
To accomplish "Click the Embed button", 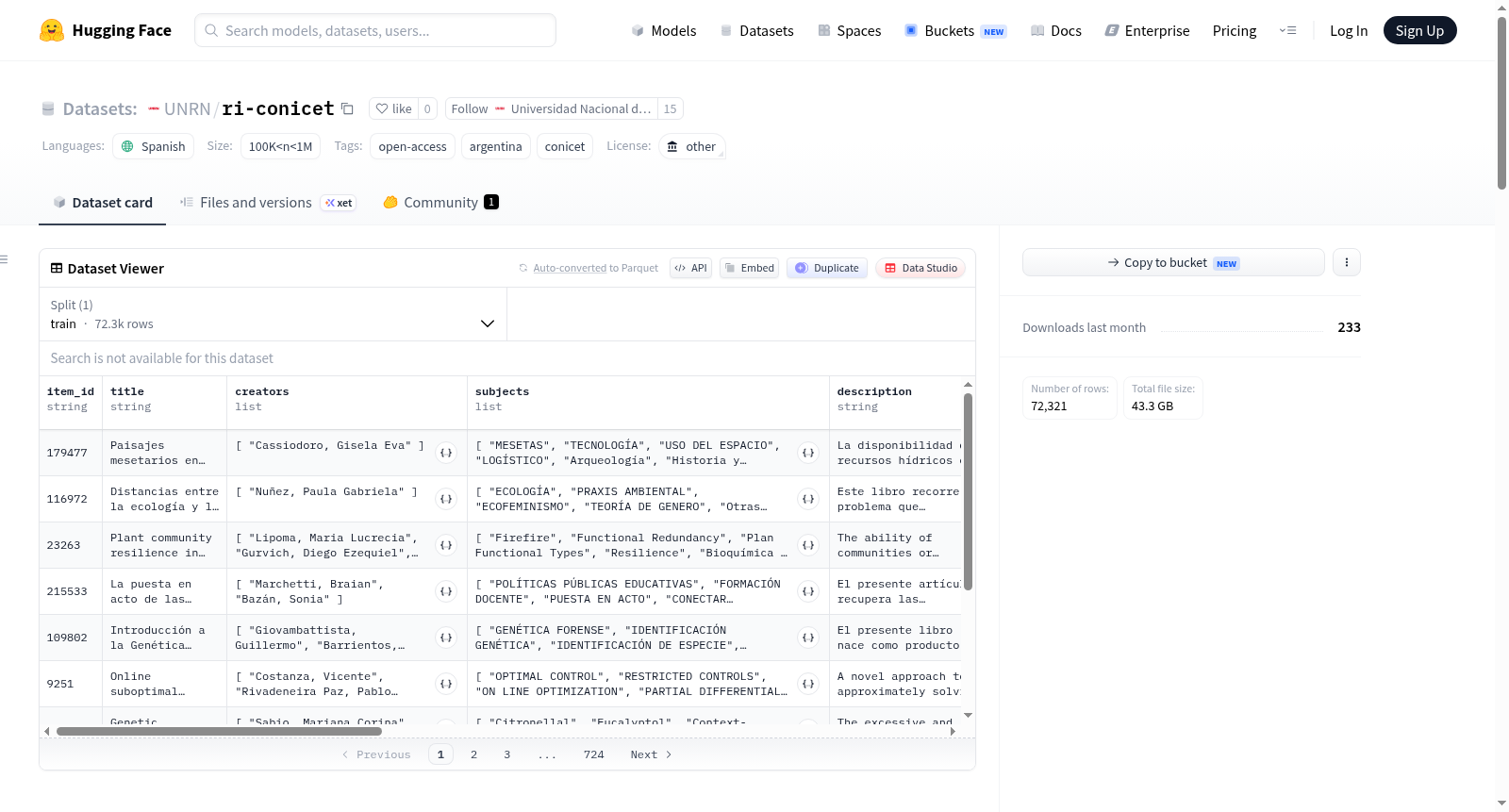I will (x=749, y=268).
